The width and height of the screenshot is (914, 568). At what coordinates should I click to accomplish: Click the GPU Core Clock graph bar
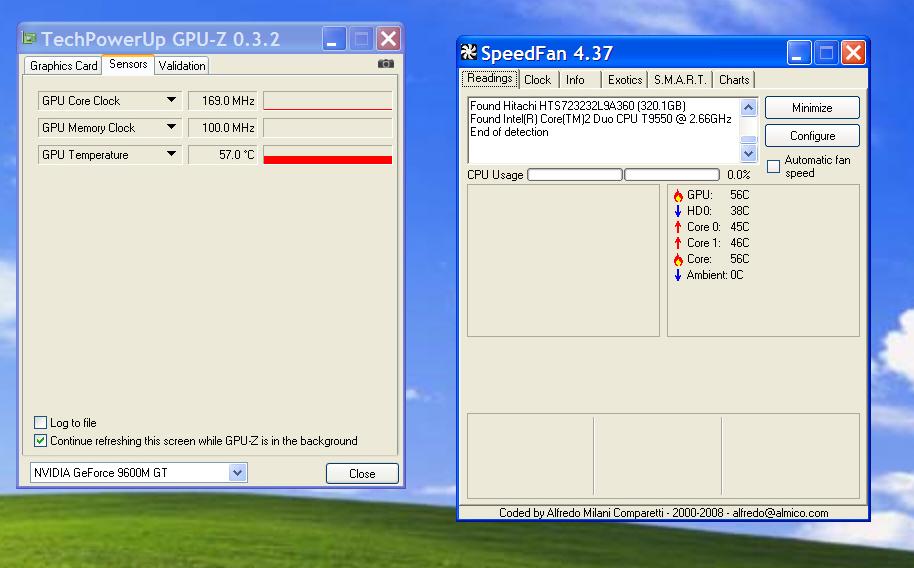click(328, 100)
